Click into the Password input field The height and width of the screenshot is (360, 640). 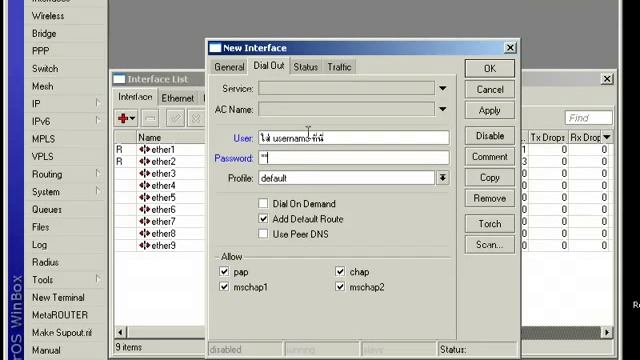coord(353,158)
